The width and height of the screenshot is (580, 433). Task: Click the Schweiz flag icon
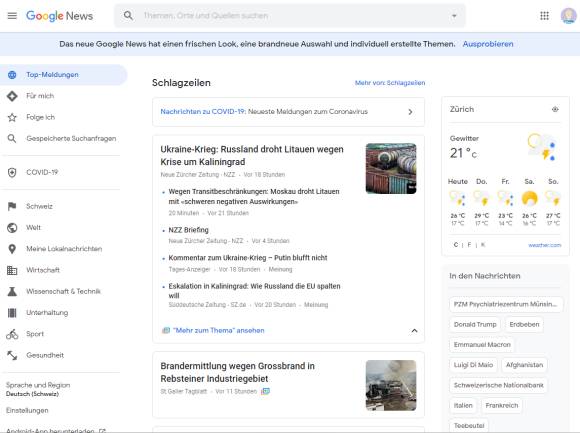click(x=12, y=206)
